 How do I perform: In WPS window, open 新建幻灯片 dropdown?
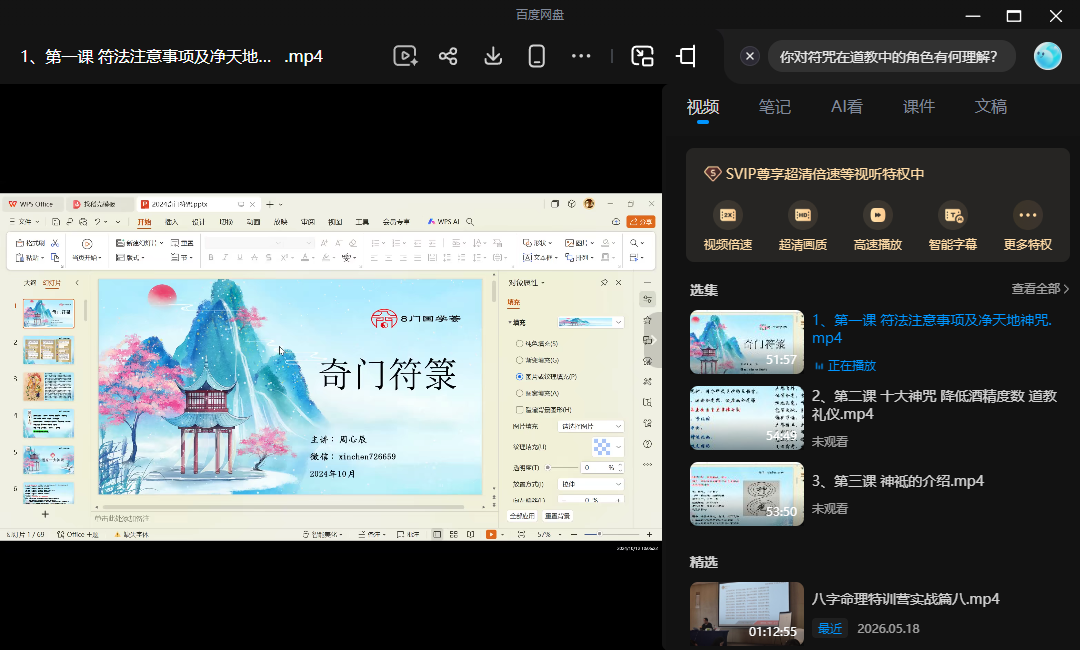coord(139,243)
